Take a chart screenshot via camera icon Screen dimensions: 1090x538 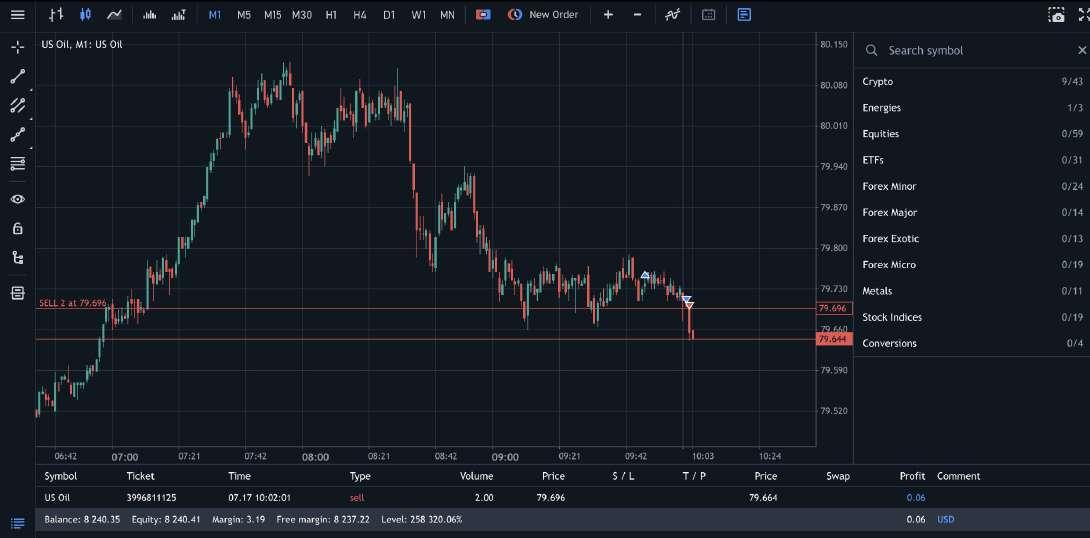click(1057, 15)
